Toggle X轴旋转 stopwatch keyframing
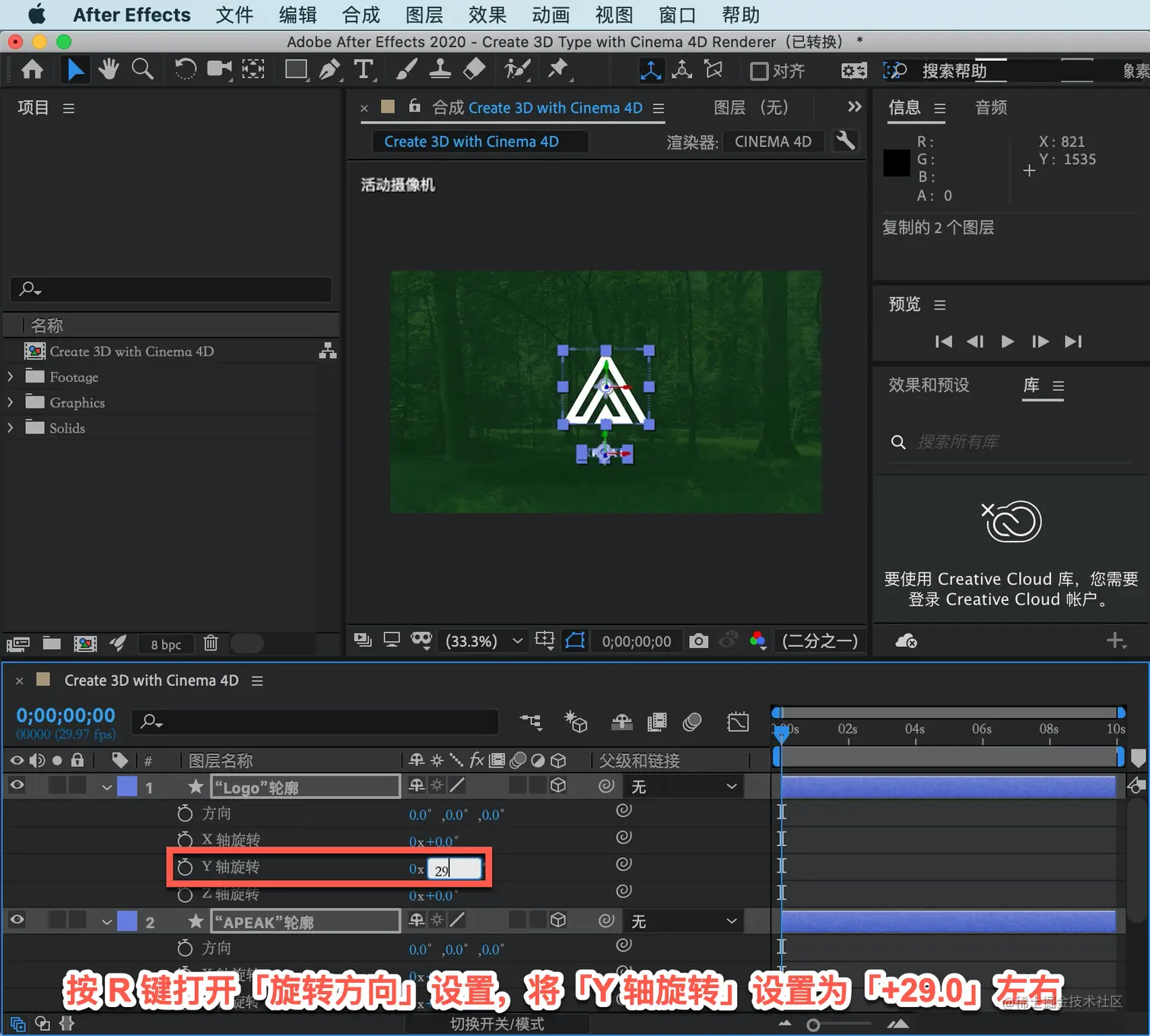 tap(185, 840)
